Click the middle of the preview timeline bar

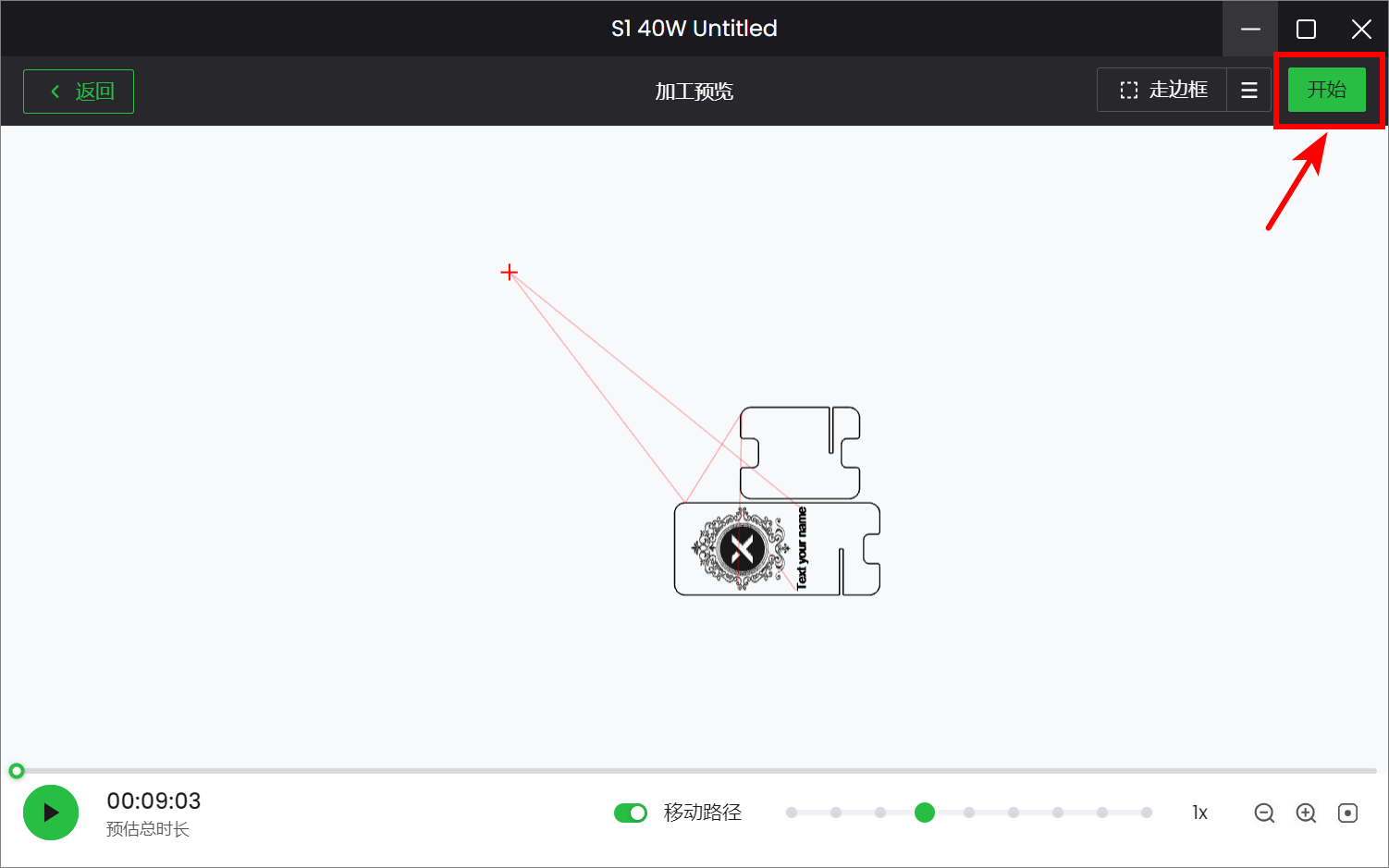pos(695,771)
